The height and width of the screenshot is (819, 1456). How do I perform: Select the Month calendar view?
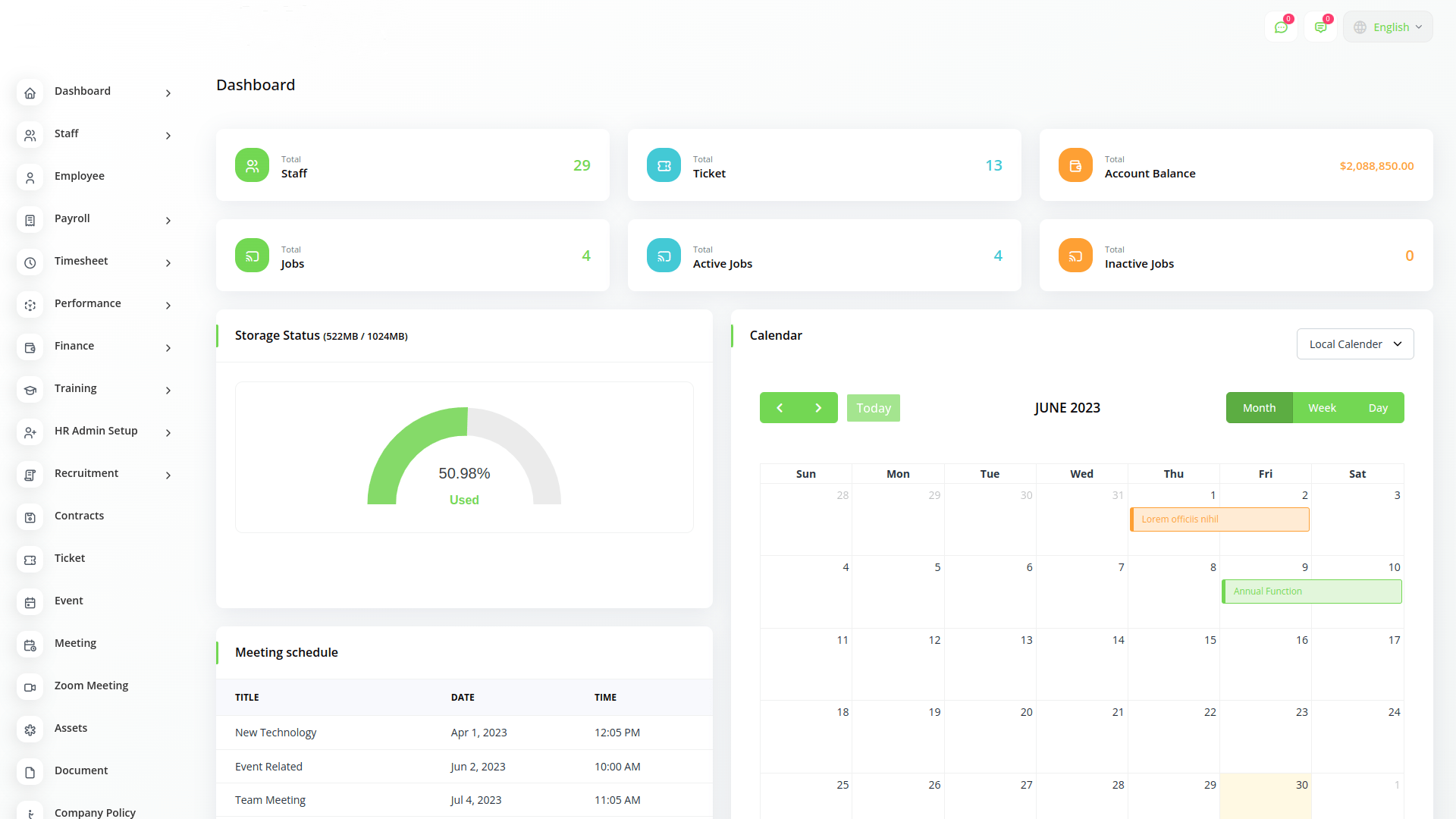(x=1259, y=408)
